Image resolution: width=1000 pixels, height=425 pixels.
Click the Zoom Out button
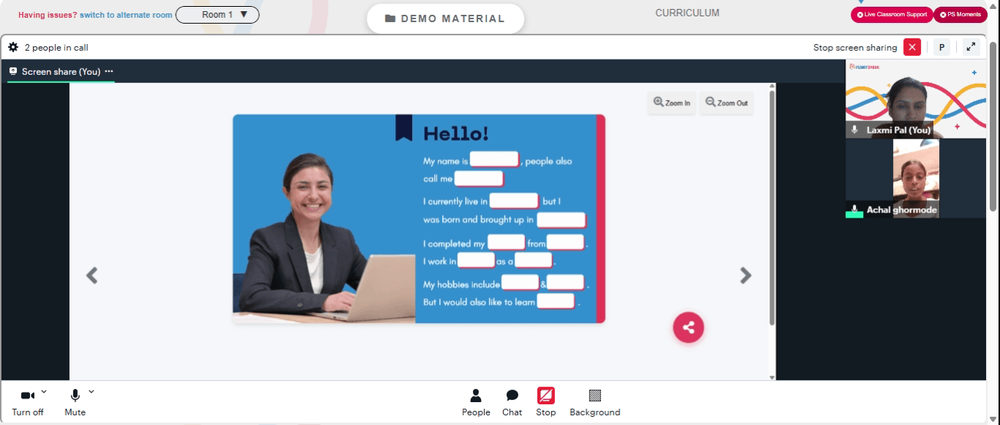(726, 103)
